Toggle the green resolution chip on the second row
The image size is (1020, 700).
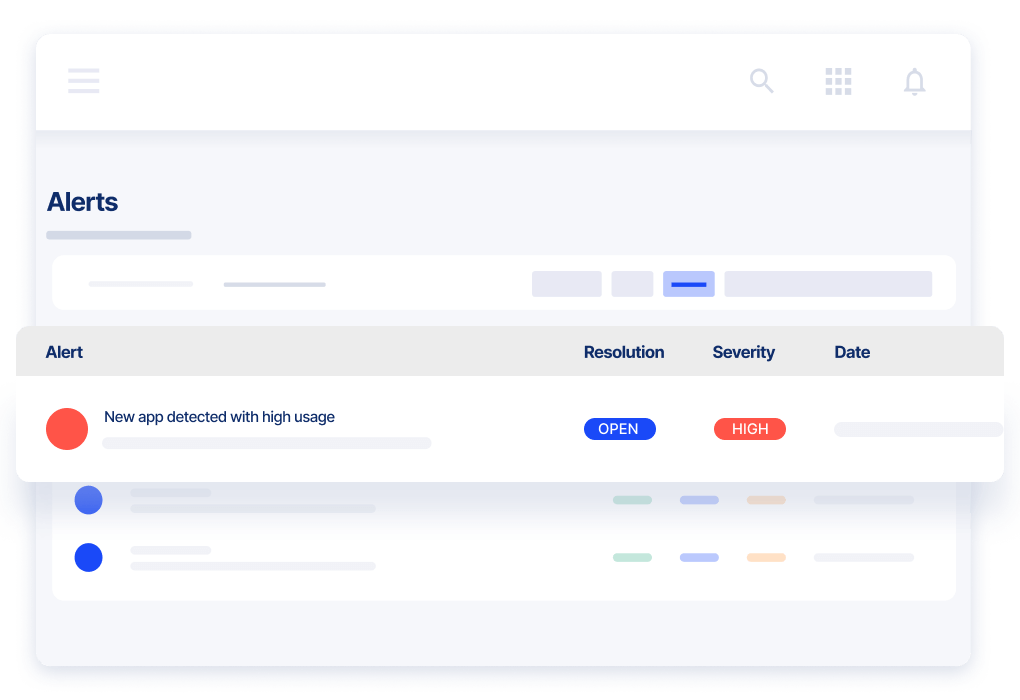point(632,500)
